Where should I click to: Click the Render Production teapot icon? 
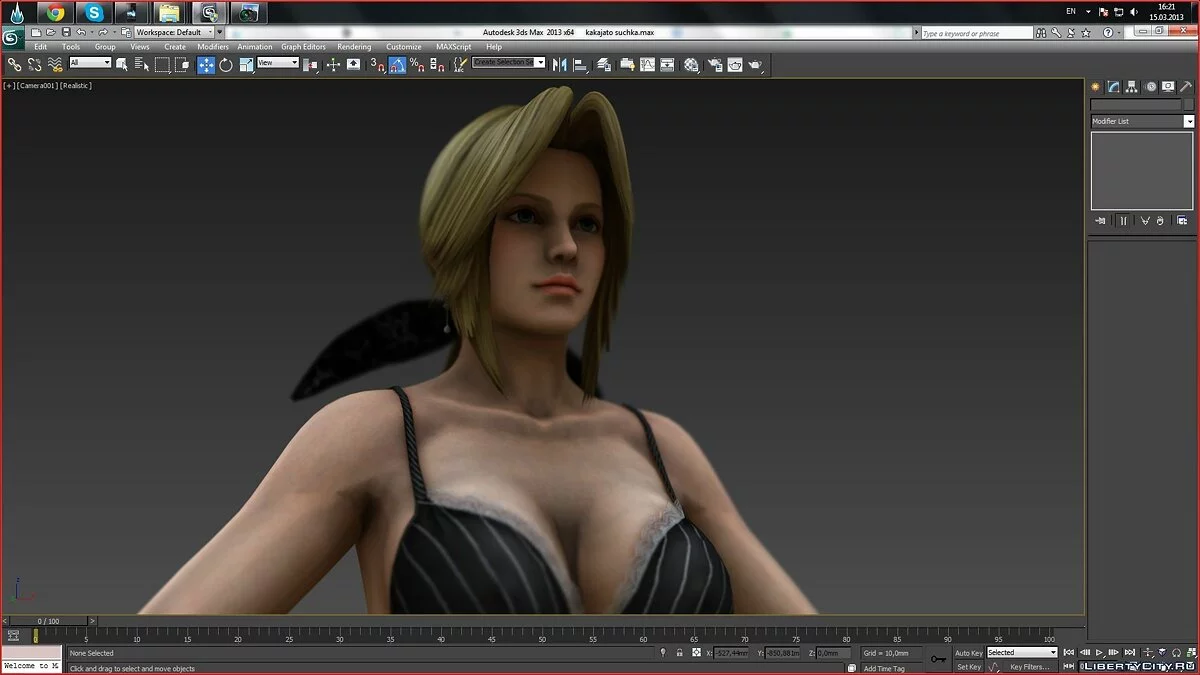click(x=756, y=65)
